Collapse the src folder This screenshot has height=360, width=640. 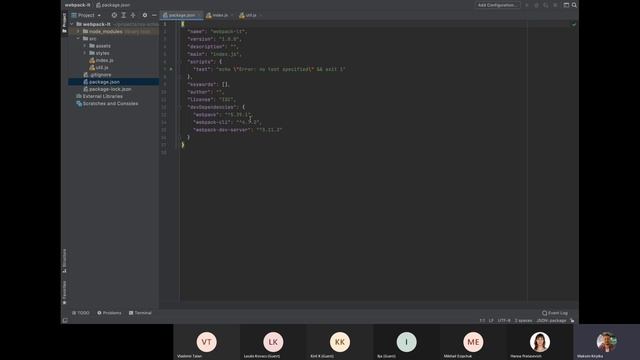tap(79, 39)
